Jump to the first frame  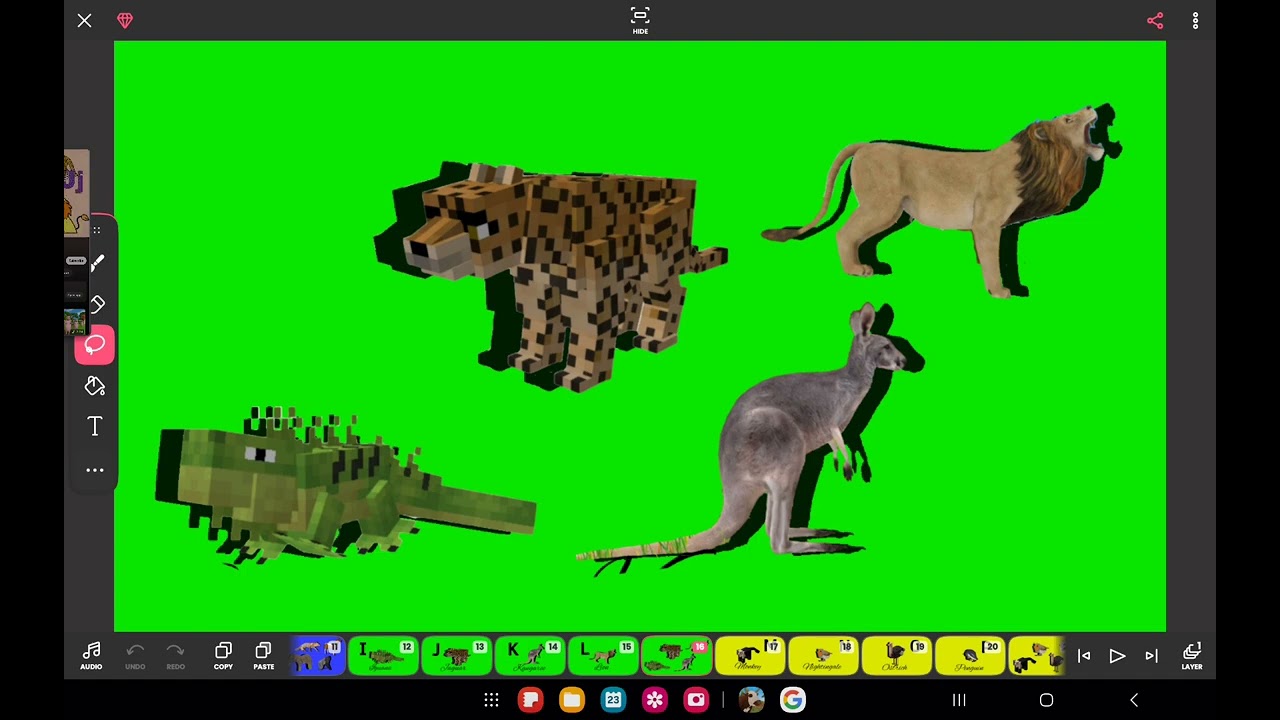[x=1084, y=656]
